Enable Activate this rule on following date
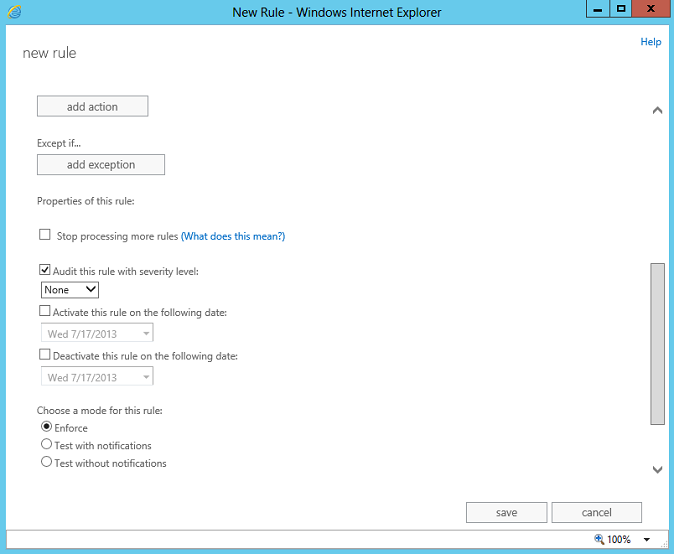 [x=45, y=311]
